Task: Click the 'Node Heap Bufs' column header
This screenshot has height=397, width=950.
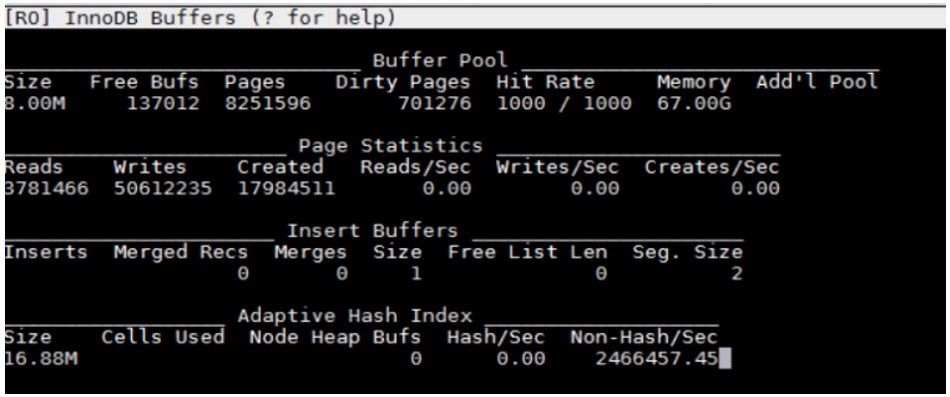Action: [335, 337]
